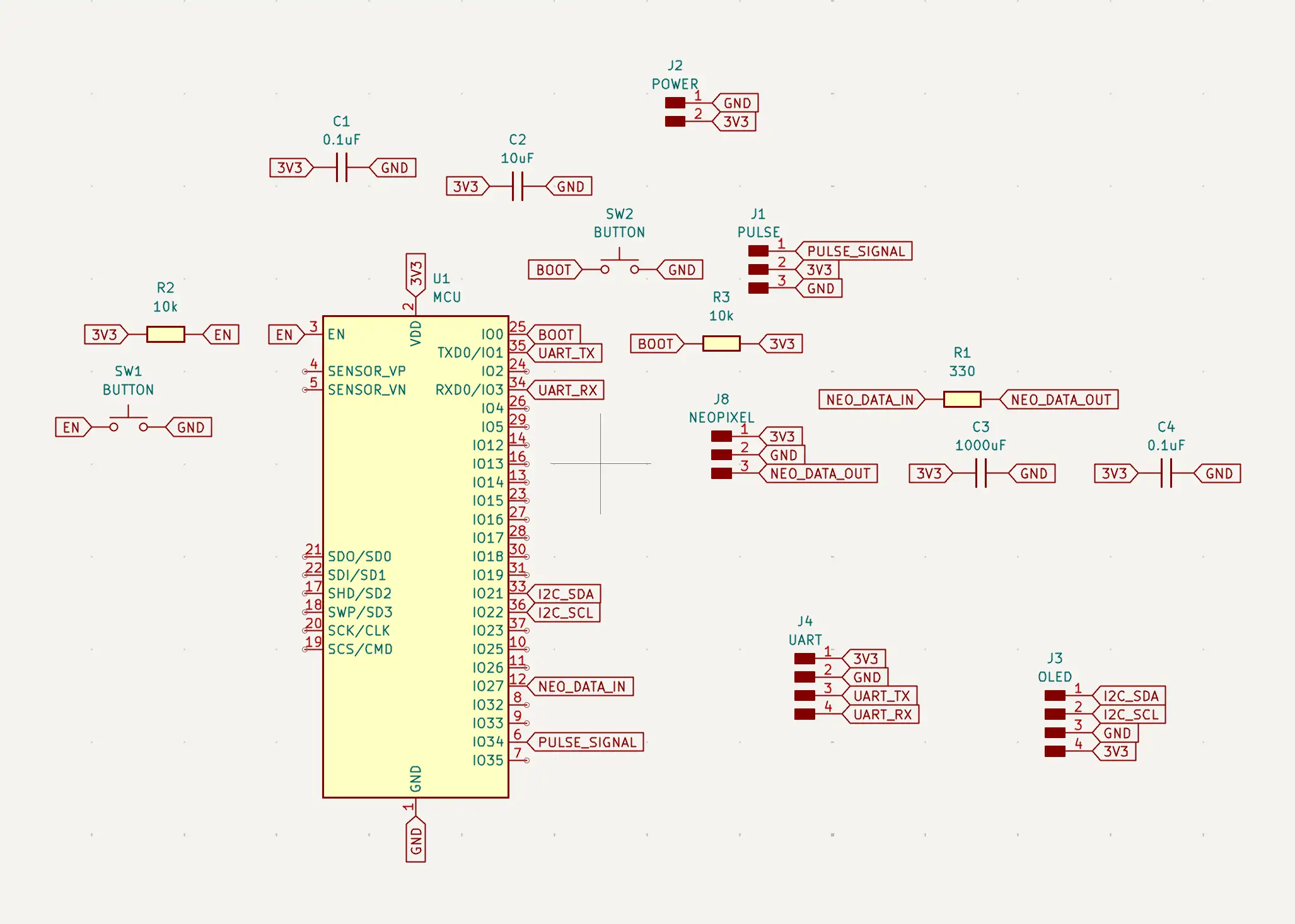This screenshot has height=924, width=1295.
Task: Select the SW2 push button symbol
Action: (619, 265)
